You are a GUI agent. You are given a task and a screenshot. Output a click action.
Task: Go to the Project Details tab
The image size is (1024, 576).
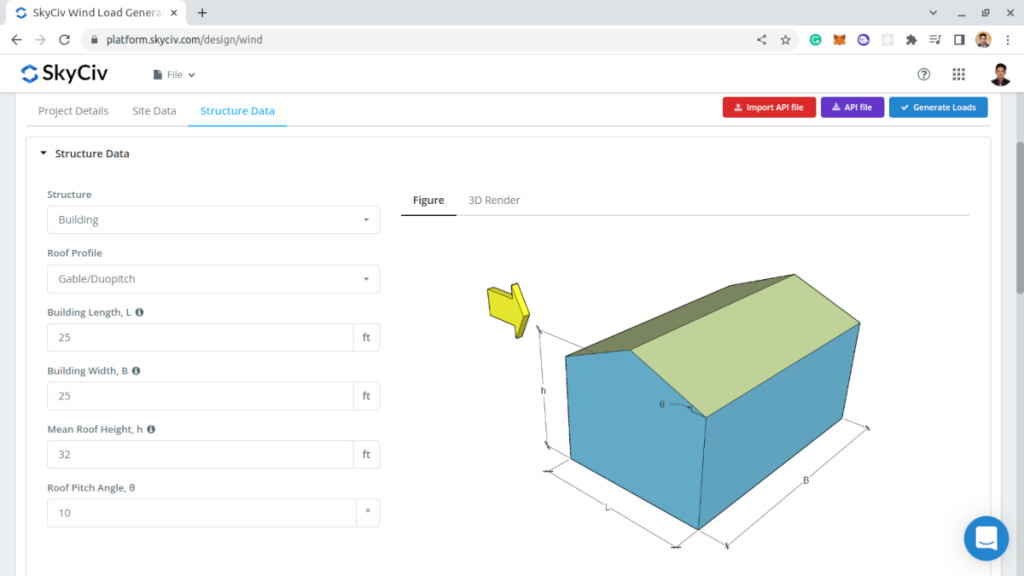pos(73,111)
